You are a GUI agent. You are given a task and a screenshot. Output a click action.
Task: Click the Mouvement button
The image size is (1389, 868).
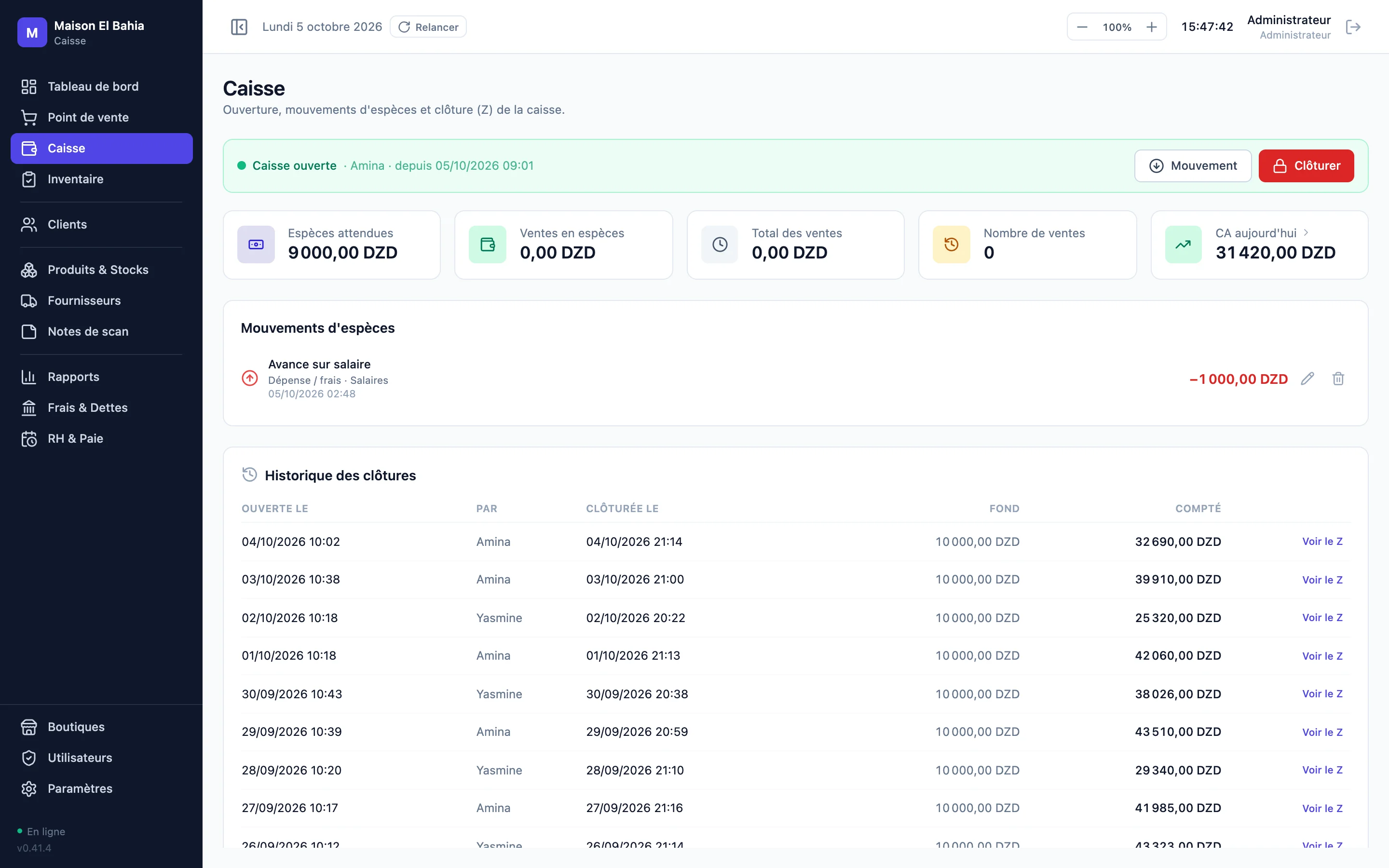click(1193, 166)
